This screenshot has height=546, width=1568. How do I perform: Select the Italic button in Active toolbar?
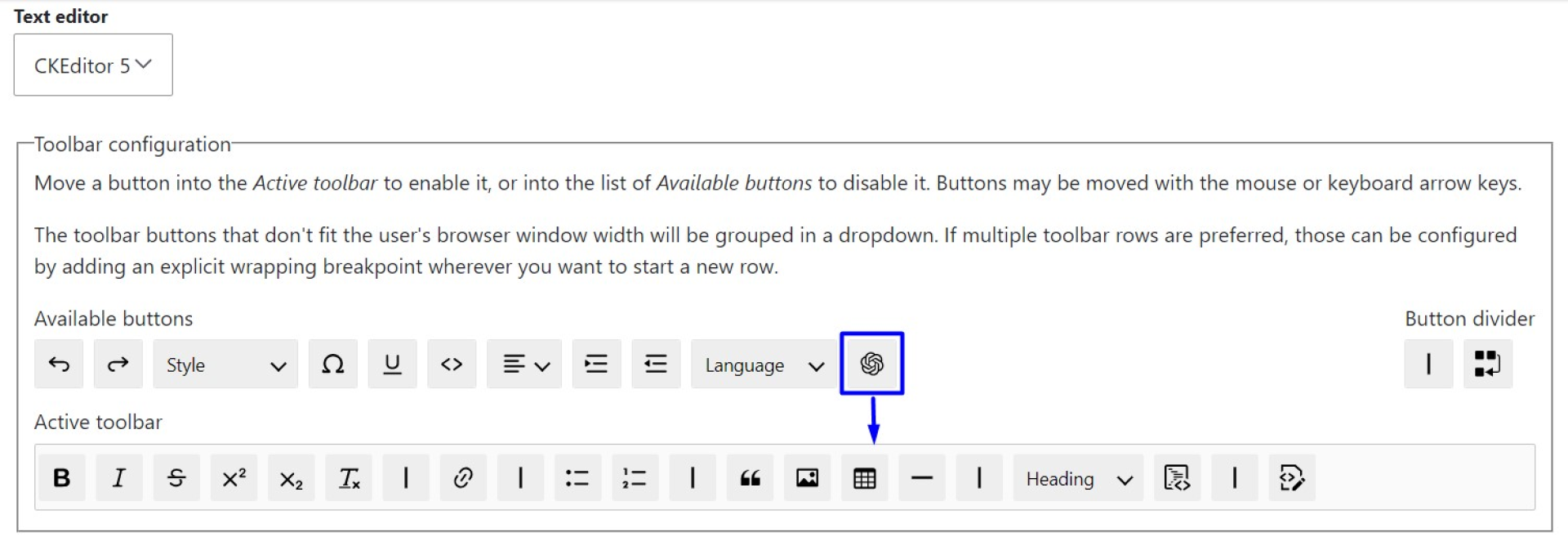coord(119,478)
